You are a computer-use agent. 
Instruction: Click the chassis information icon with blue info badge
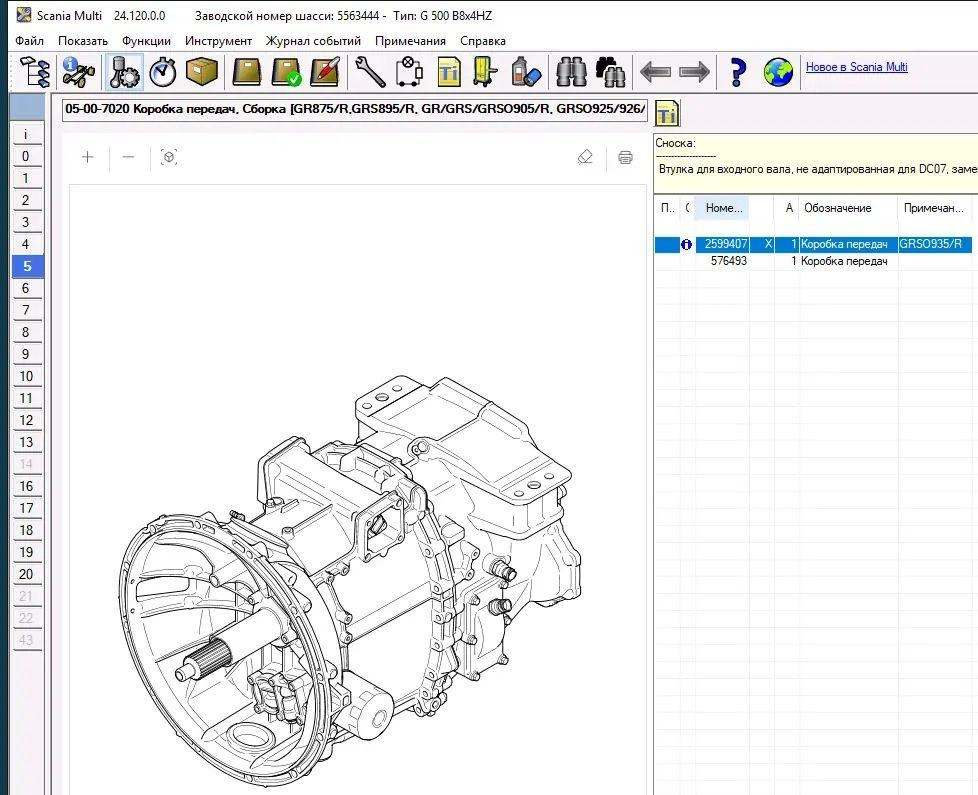coord(79,72)
